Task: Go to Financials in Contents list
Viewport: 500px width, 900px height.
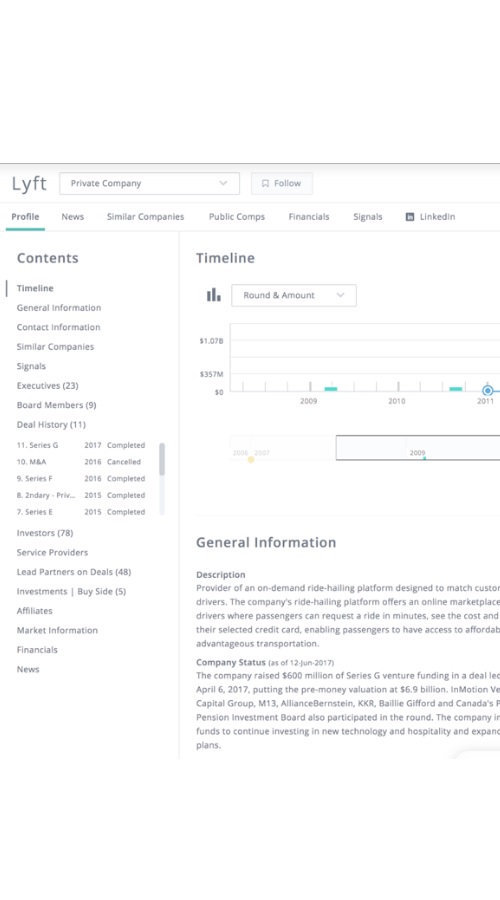Action: click(x=37, y=650)
